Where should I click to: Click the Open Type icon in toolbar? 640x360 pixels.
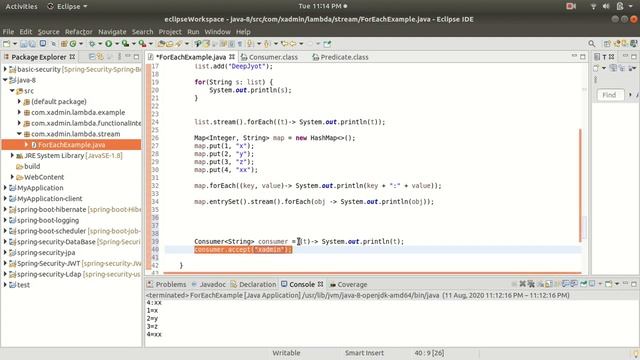pyautogui.click(x=162, y=43)
